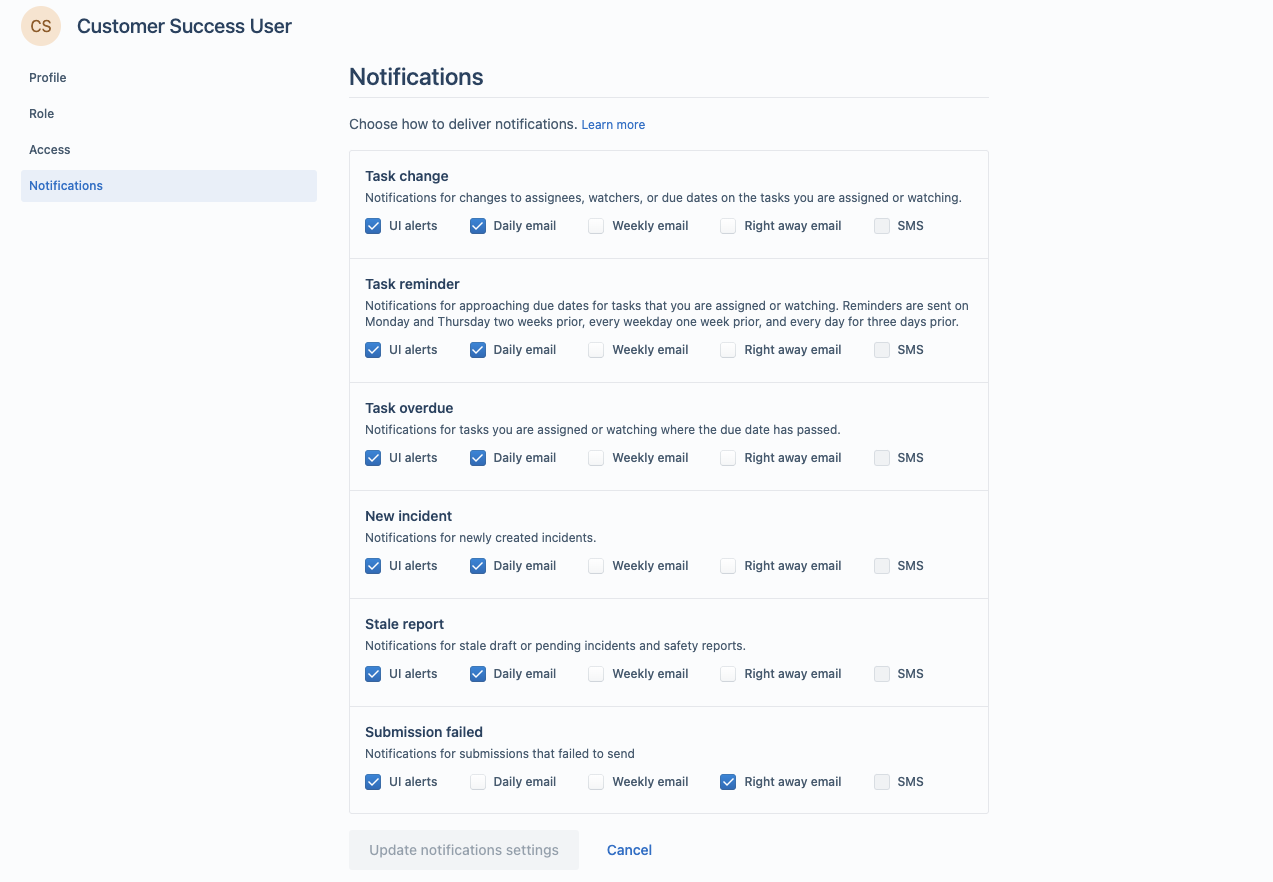Click the Customer Success User name

tap(184, 27)
